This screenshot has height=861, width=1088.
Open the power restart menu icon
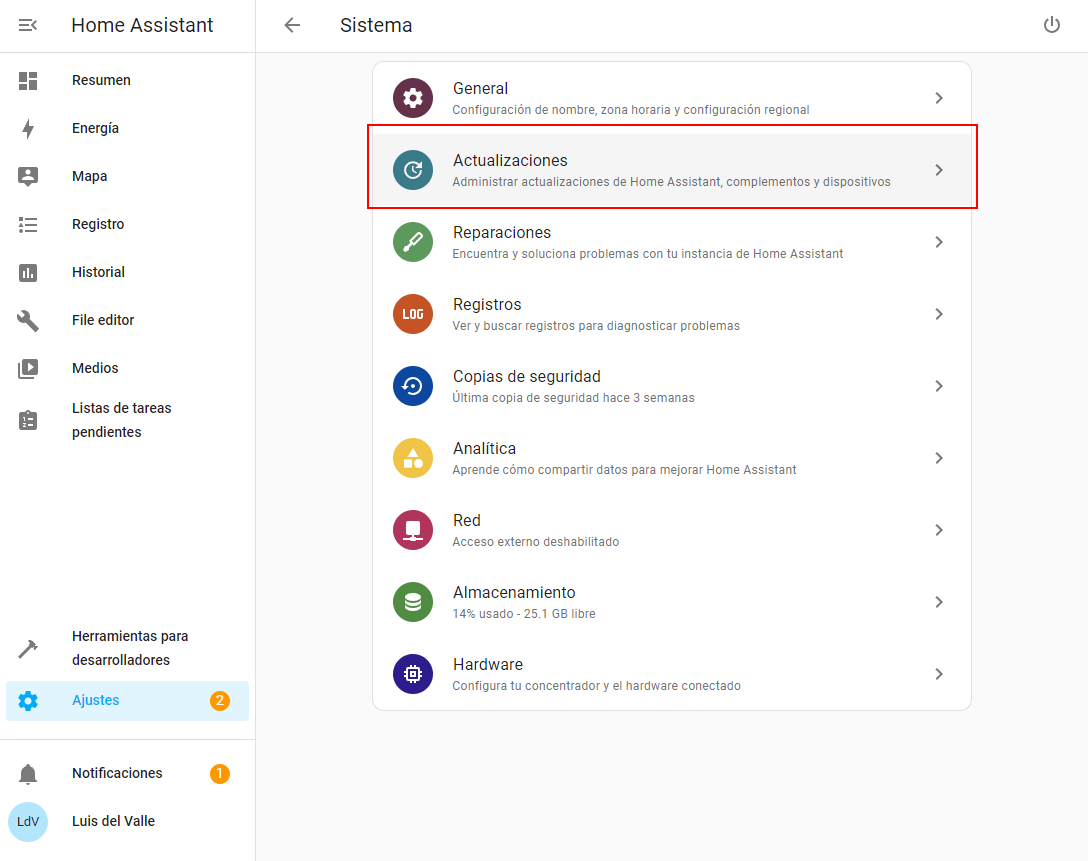click(1051, 26)
